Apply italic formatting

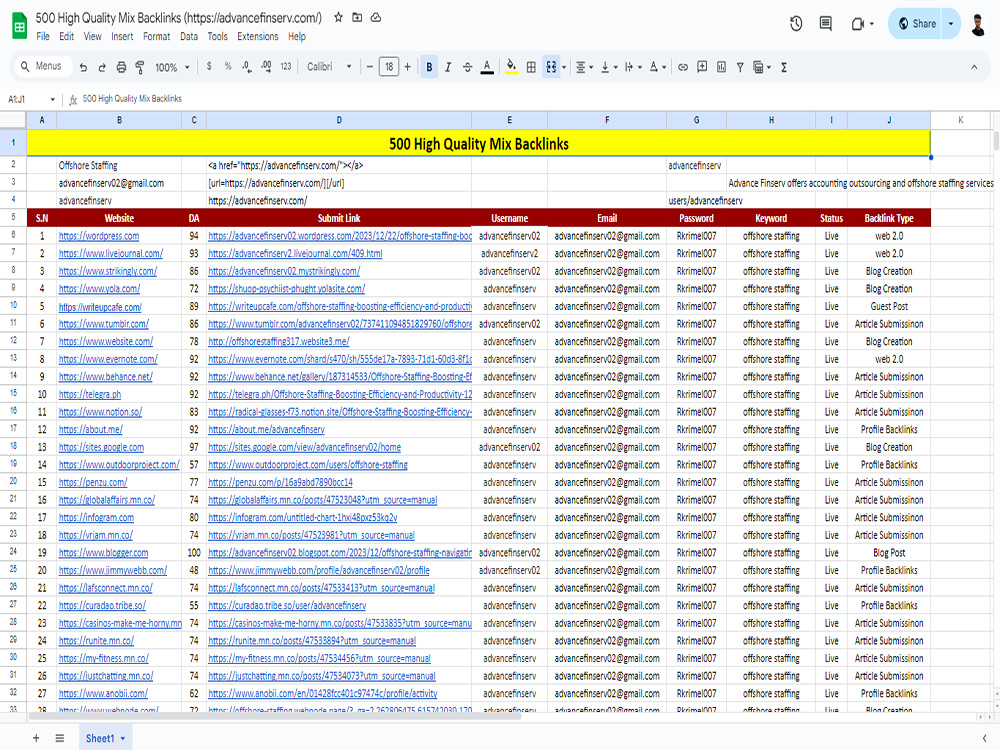448,67
